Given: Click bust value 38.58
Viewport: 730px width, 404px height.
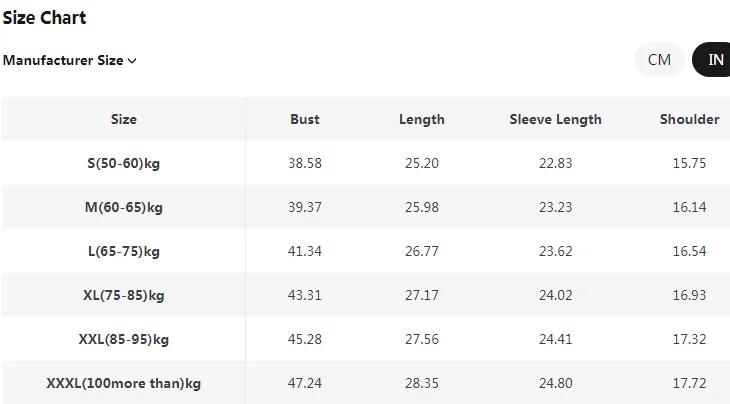Looking at the screenshot, I should click(305, 163).
